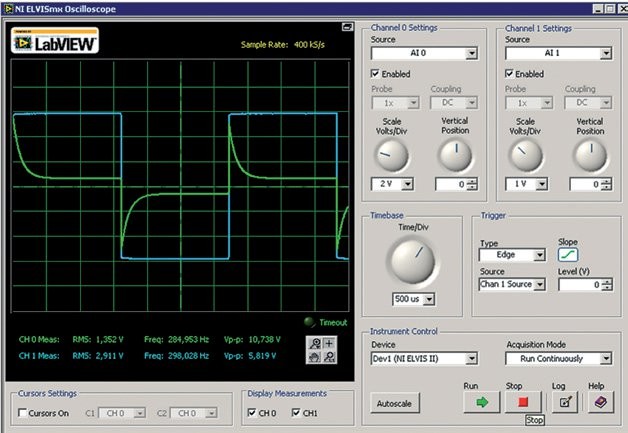Click the green Run arrow button
The image size is (628, 433).
click(482, 402)
